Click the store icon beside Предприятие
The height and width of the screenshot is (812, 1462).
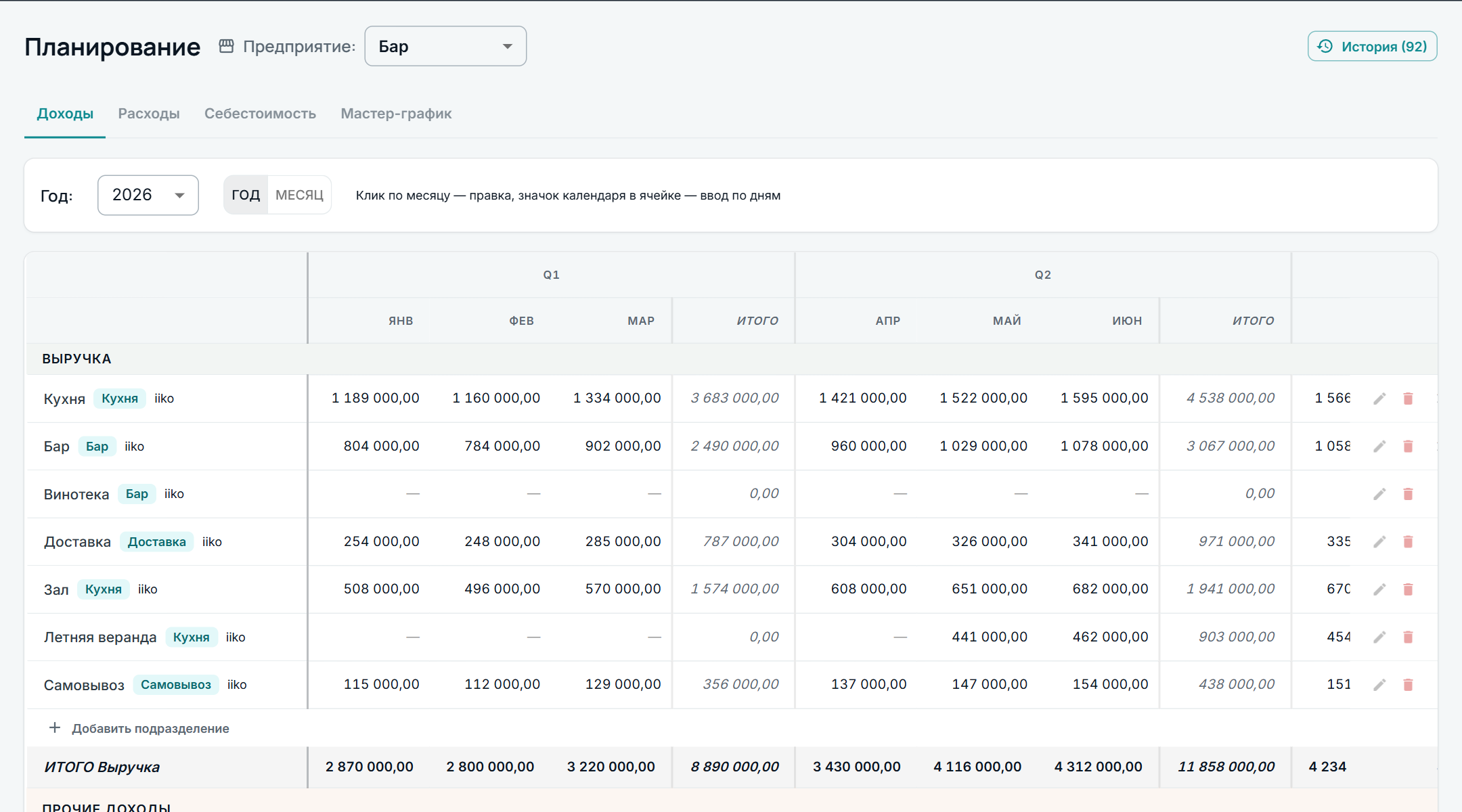click(x=226, y=46)
